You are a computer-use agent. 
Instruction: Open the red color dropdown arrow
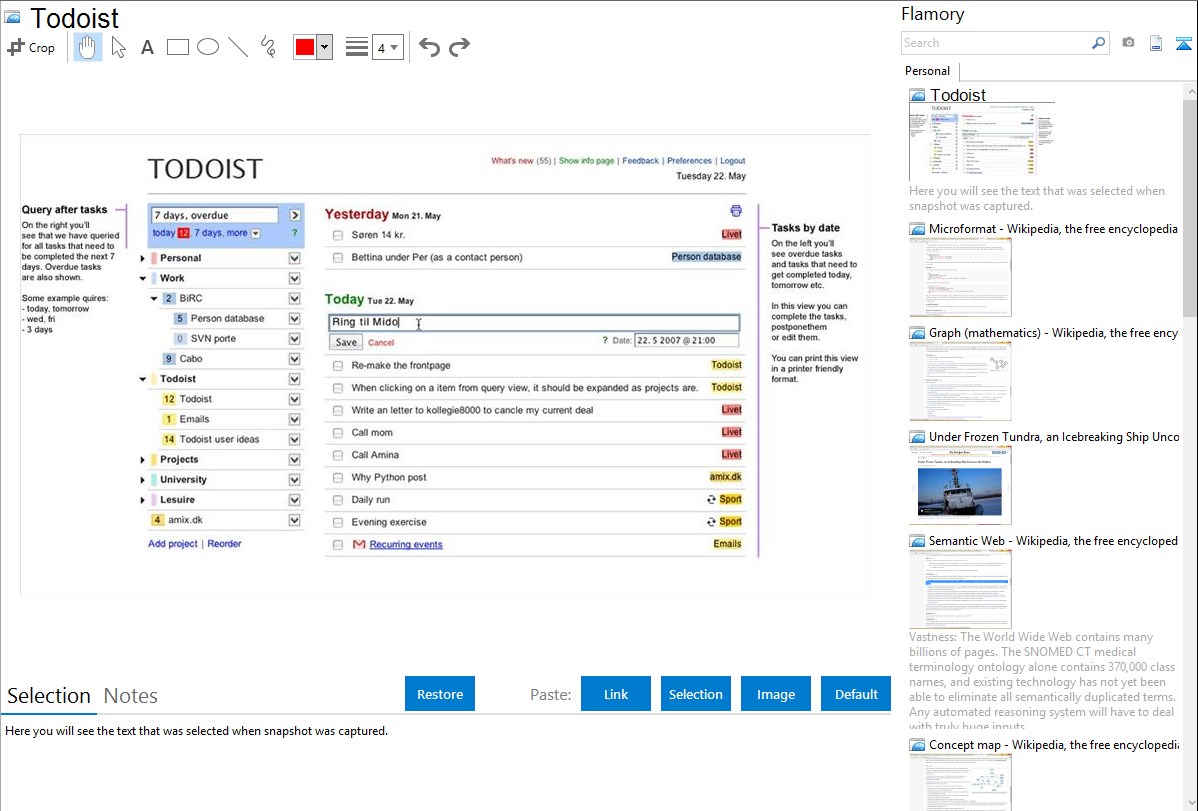tap(324, 47)
